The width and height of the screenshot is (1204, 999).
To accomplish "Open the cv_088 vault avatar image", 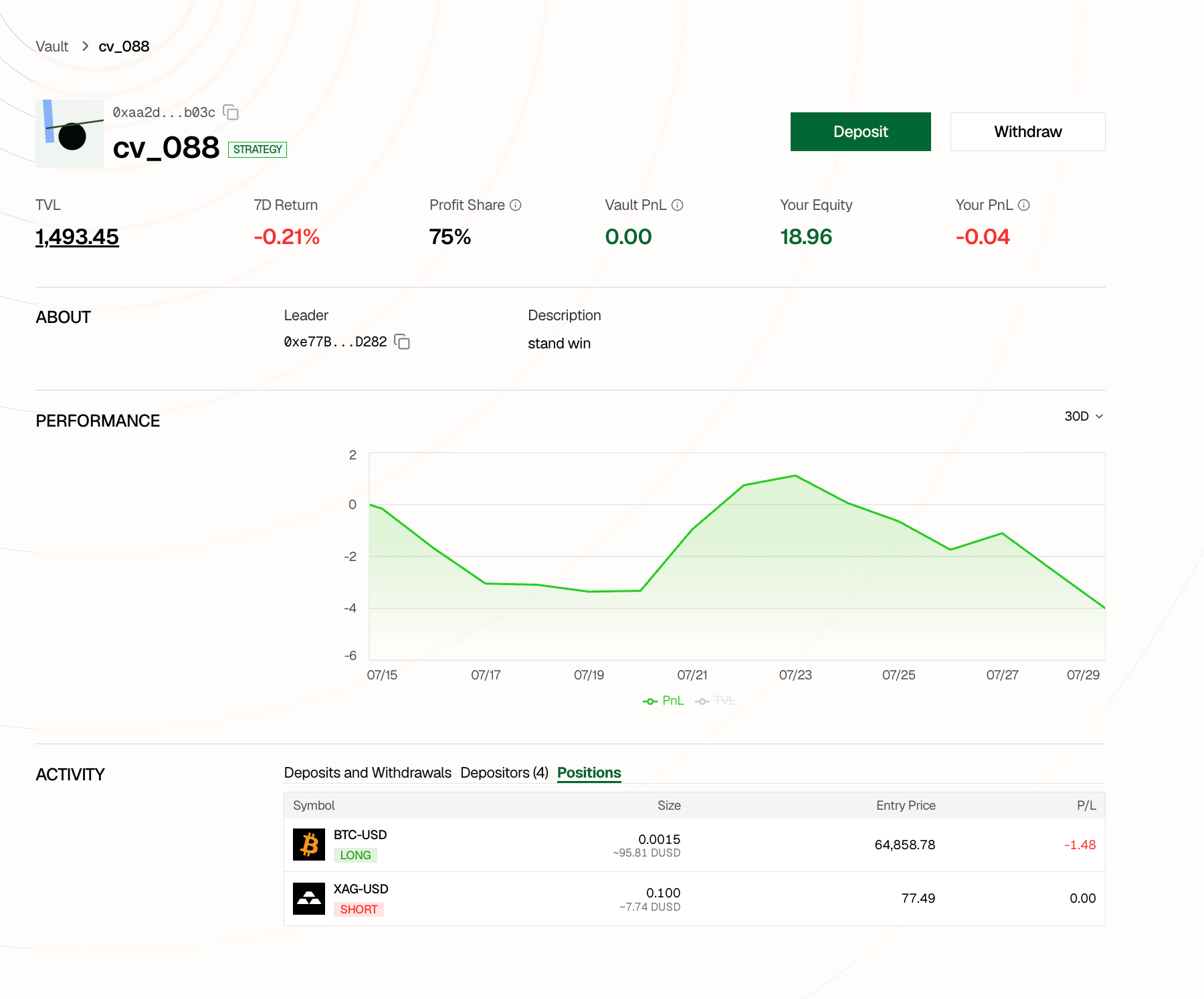I will pos(70,134).
